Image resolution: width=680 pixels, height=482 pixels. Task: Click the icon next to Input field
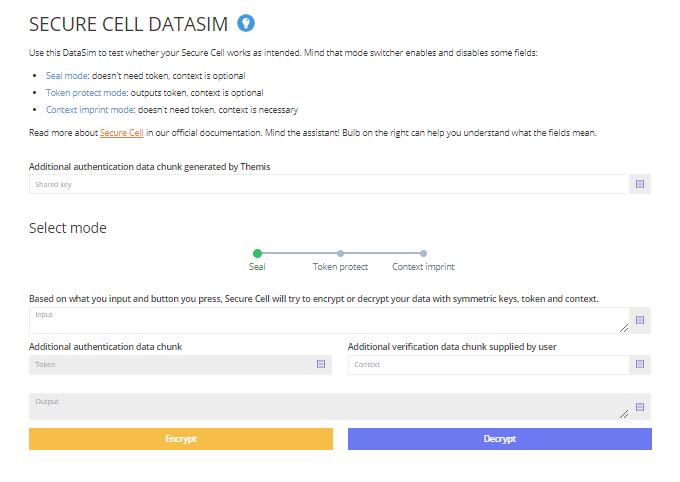click(x=640, y=320)
